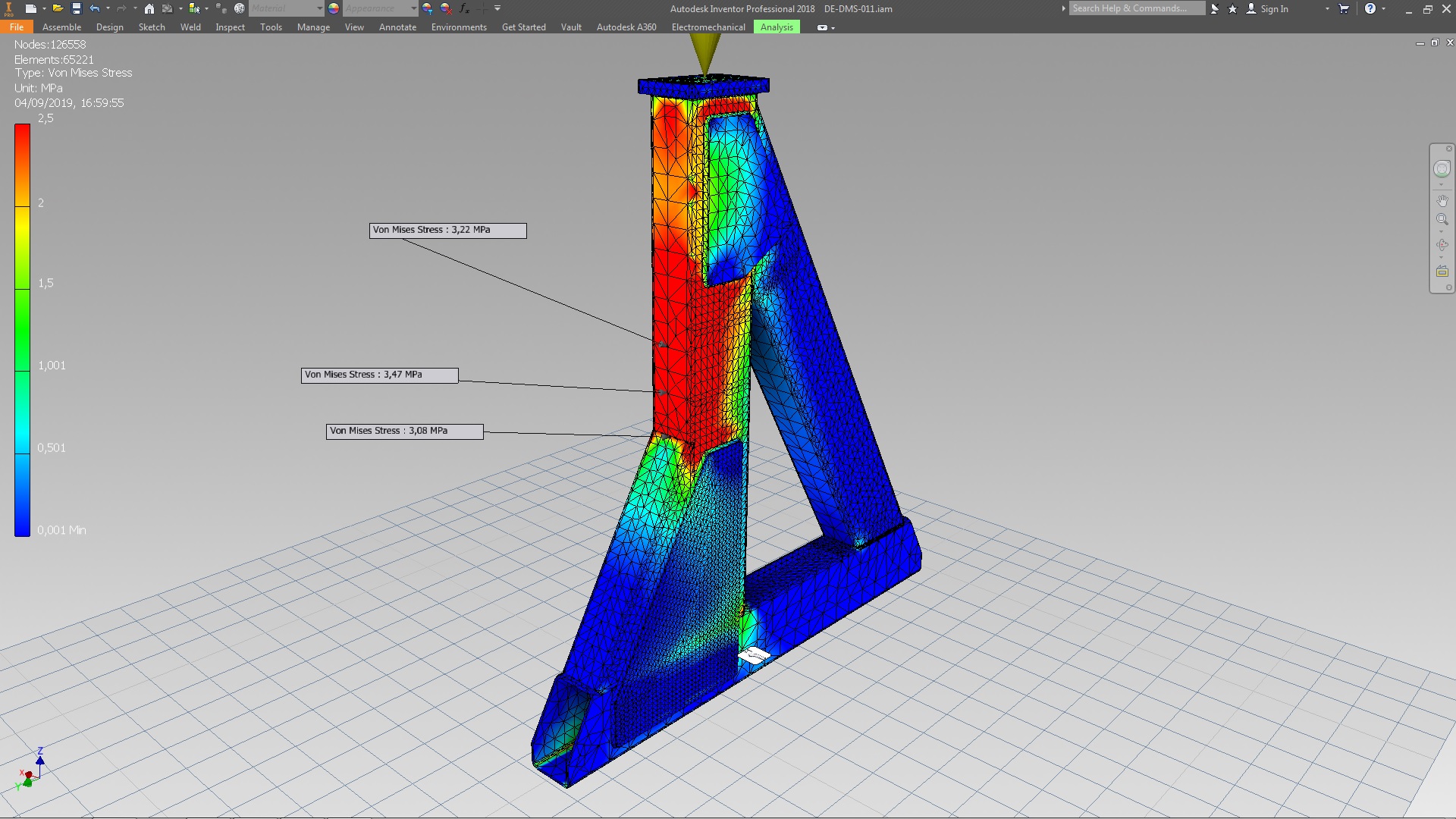Expand the zoom tool options arrow
Image resolution: width=1456 pixels, height=819 pixels.
tap(1441, 231)
